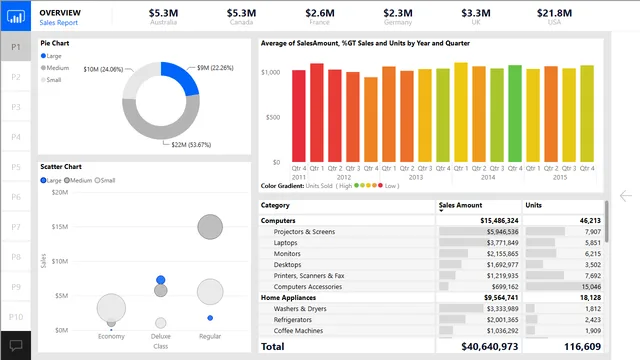Open page P7 in sidebar
The width and height of the screenshot is (640, 360).
(x=16, y=227)
